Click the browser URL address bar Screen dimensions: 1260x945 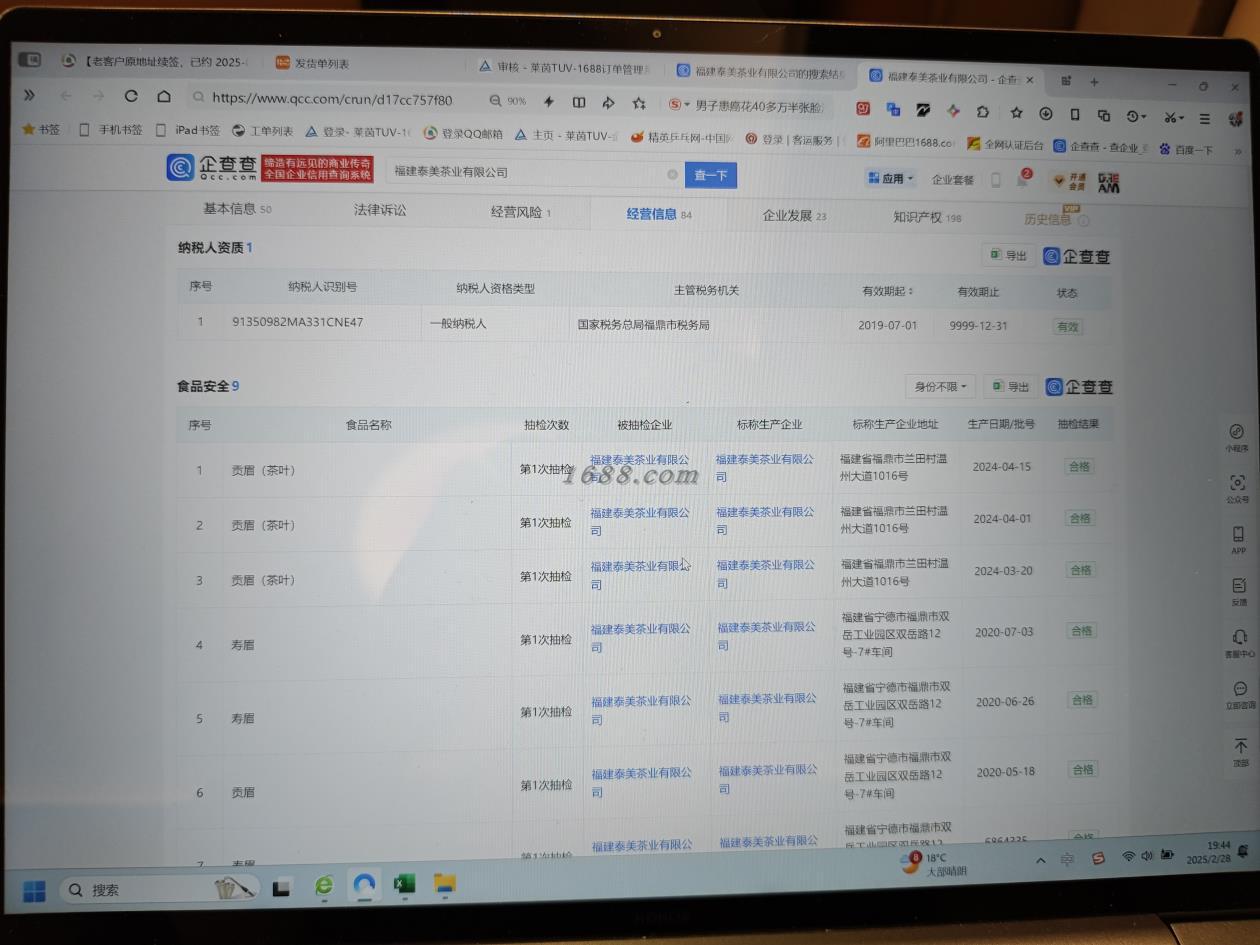[x=334, y=98]
